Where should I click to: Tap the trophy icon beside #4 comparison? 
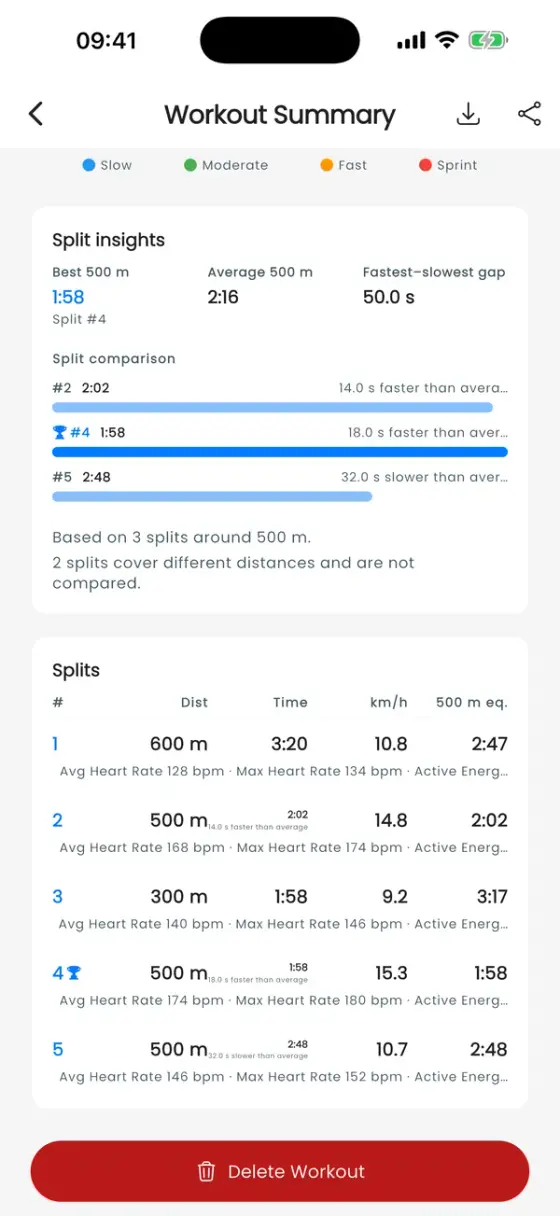pos(59,433)
